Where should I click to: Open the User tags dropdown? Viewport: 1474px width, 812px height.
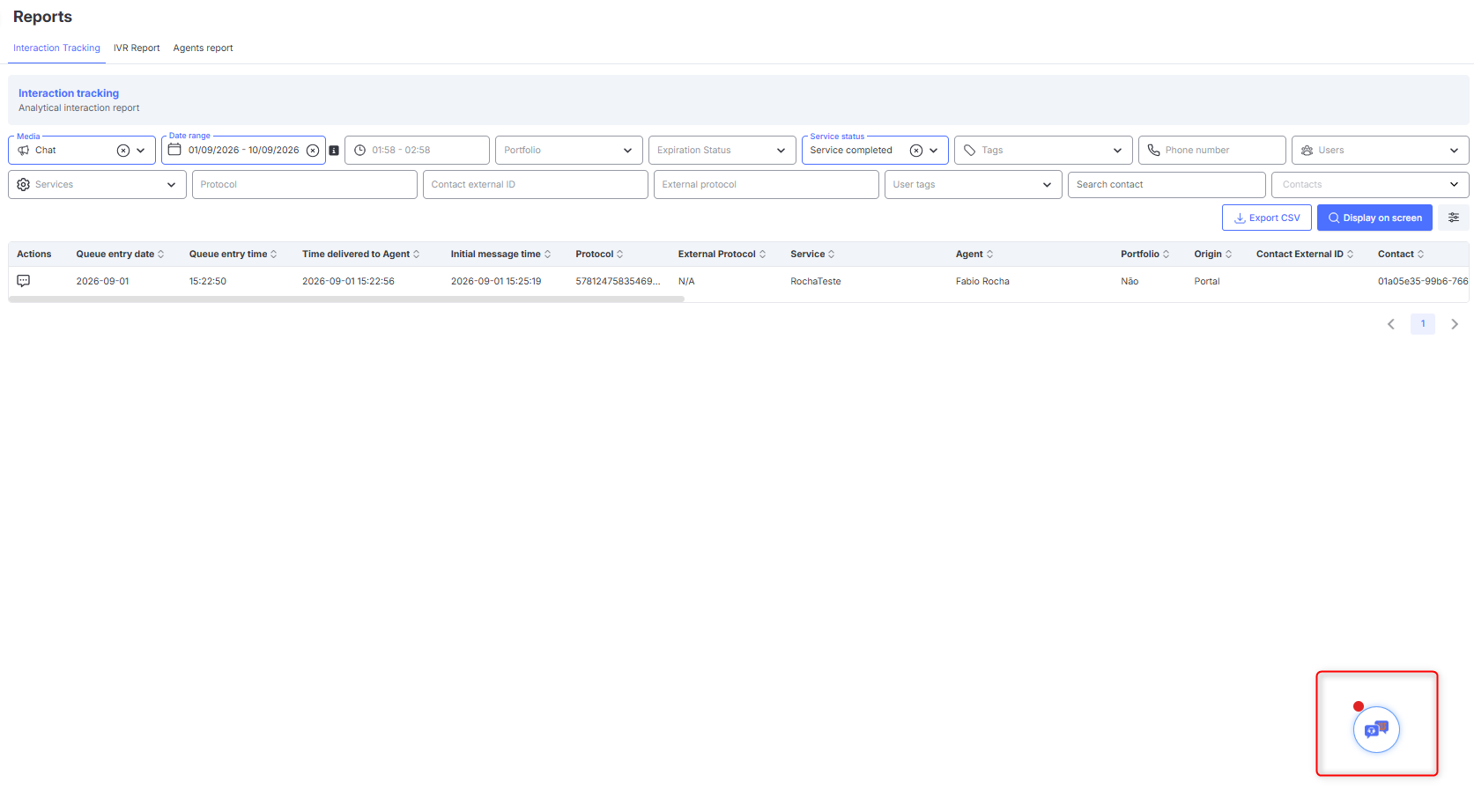(973, 185)
